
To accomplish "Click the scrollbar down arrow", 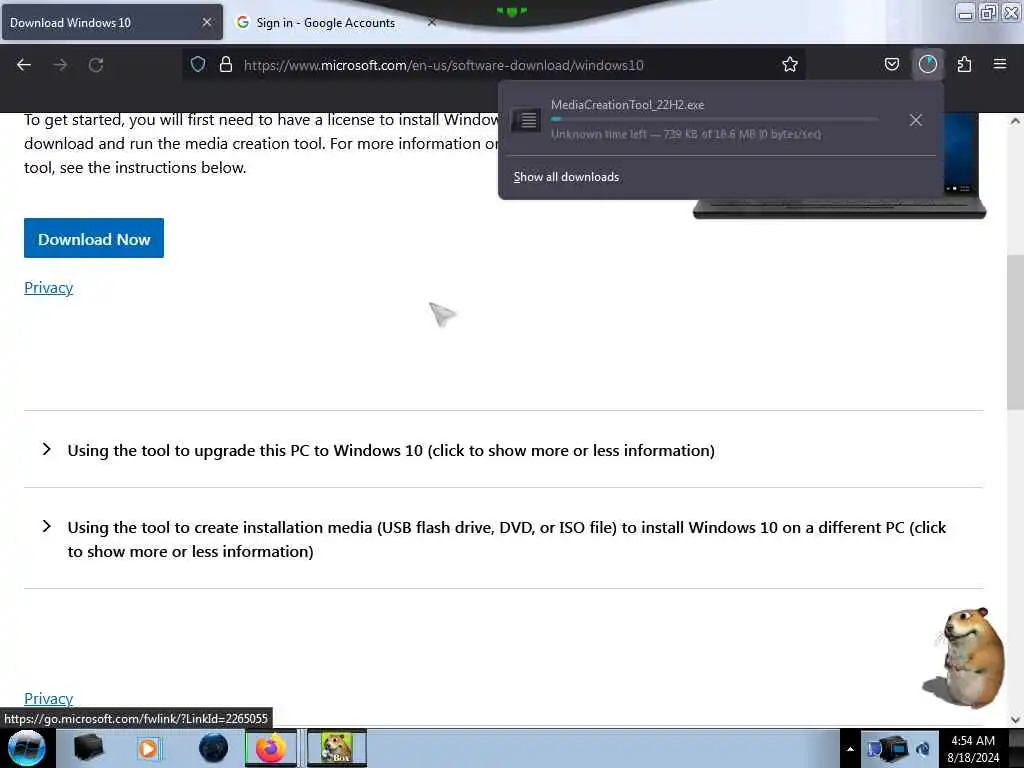I will 1015,720.
